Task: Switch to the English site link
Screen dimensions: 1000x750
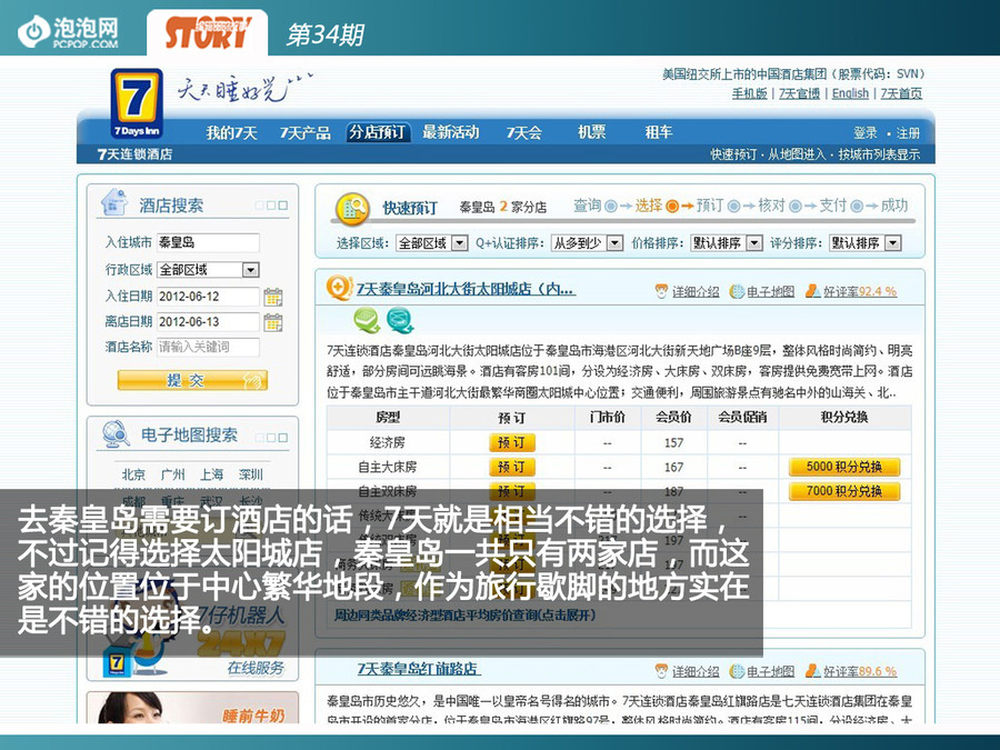Action: tap(850, 94)
